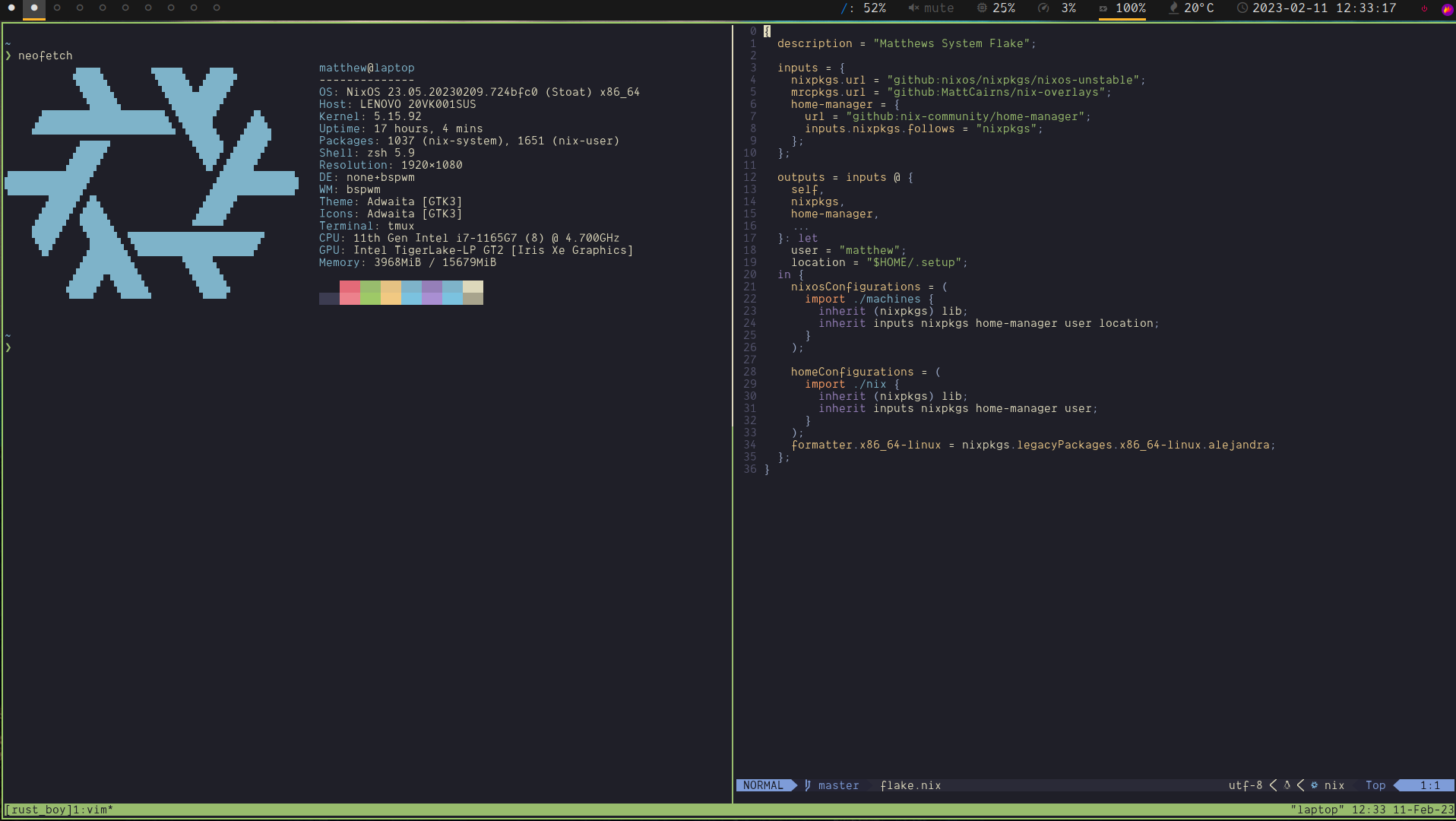1456x821 pixels.
Task: Click the purple flame tray icon
Action: [x=1447, y=9]
